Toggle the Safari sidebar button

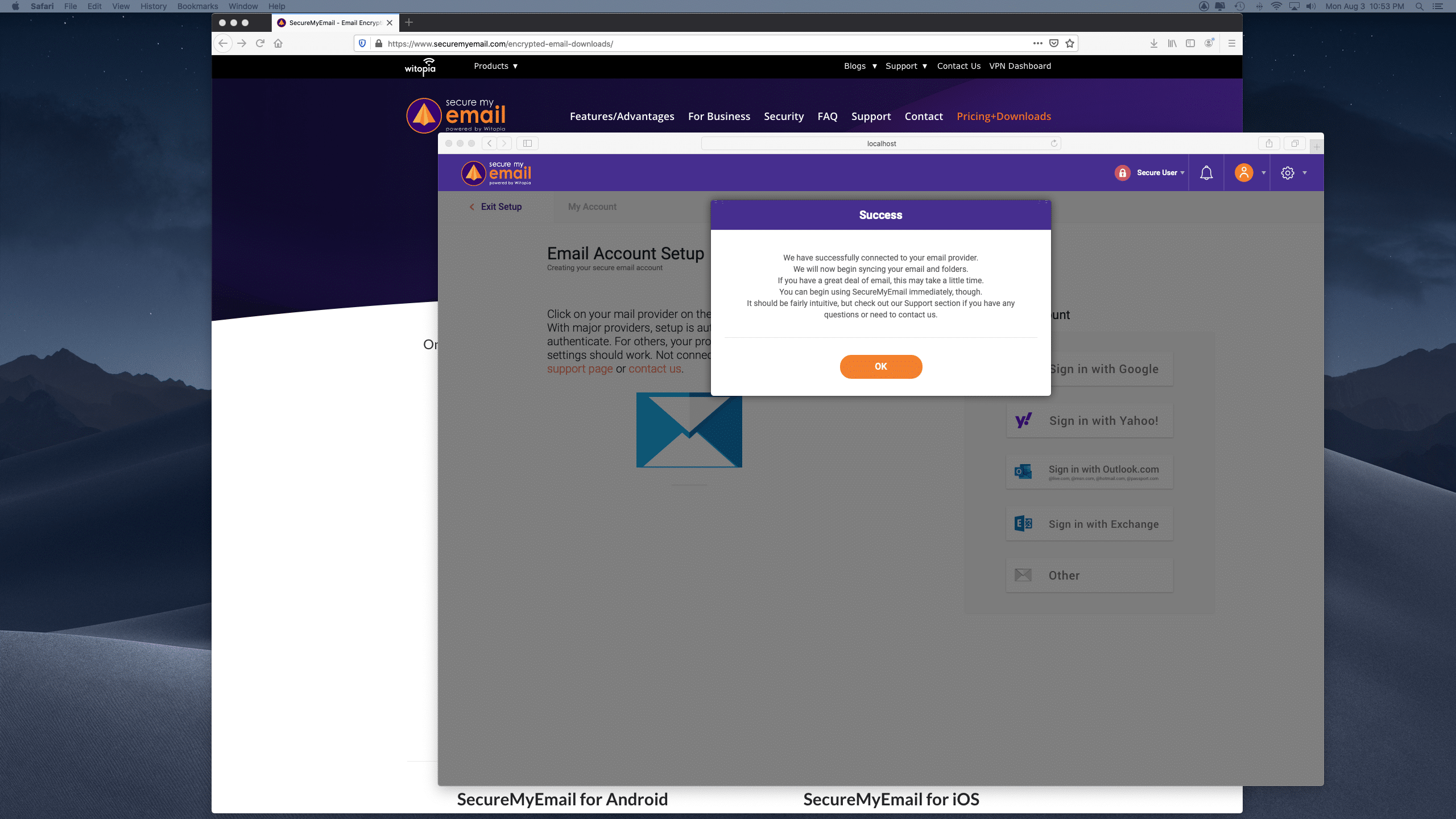click(x=527, y=143)
